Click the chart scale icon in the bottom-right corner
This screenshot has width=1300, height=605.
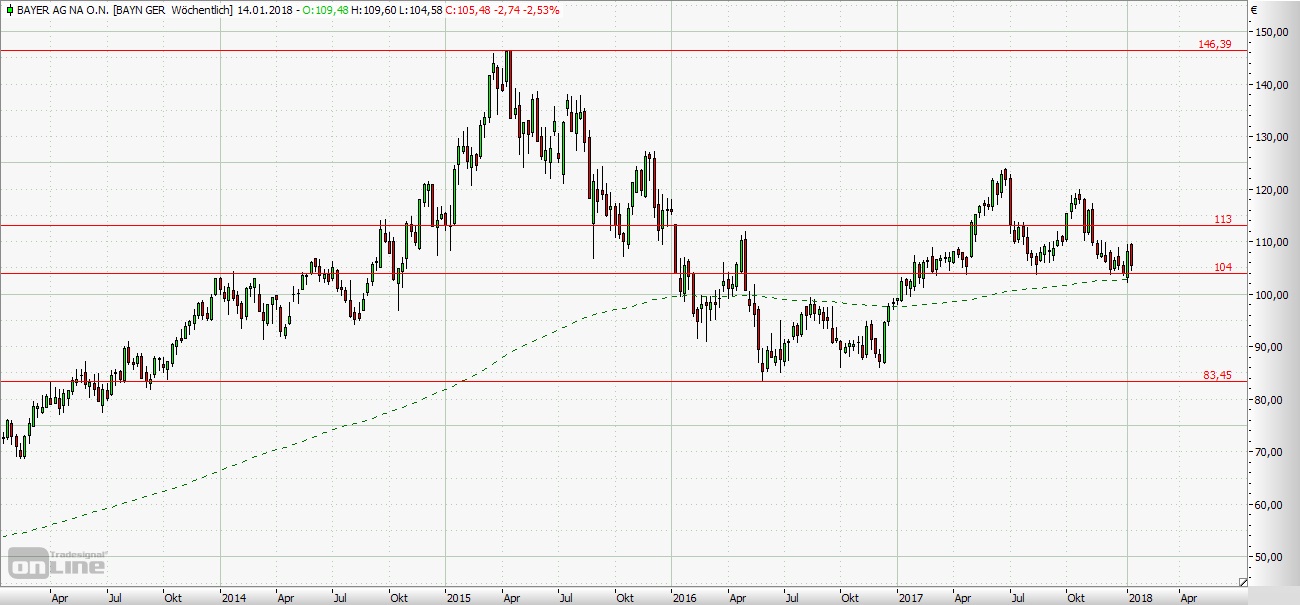tap(1243, 581)
